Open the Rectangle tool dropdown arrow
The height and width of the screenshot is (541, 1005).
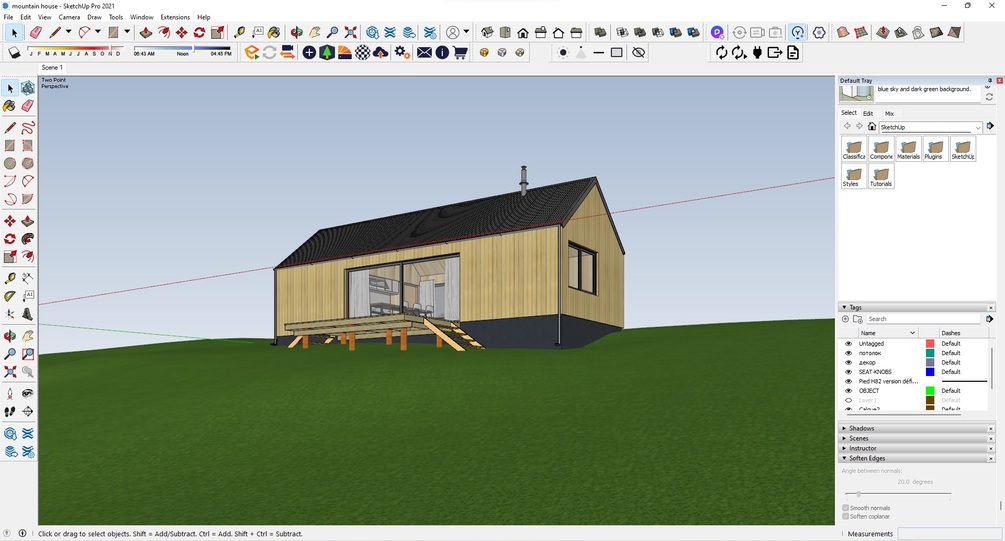127,31
